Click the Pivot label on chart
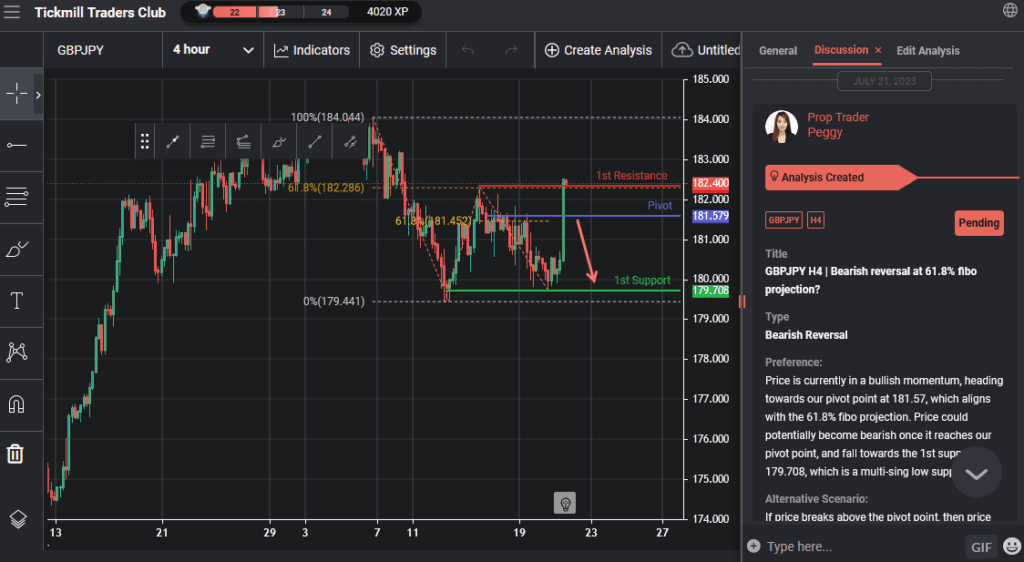 coord(660,206)
